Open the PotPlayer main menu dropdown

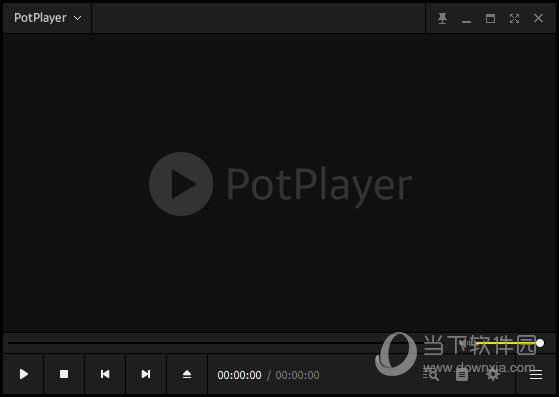pos(47,18)
